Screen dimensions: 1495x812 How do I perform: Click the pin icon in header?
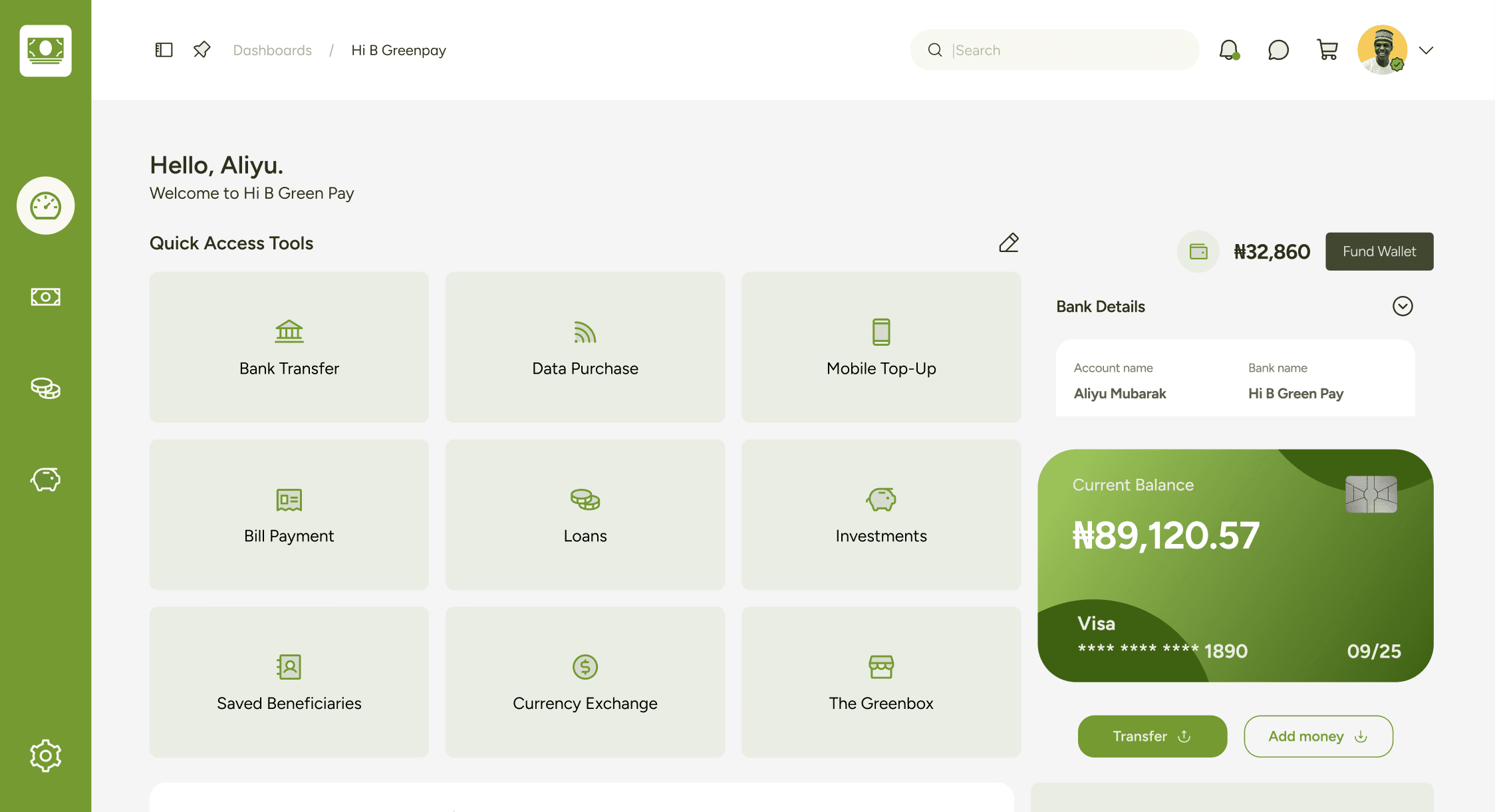click(x=202, y=50)
